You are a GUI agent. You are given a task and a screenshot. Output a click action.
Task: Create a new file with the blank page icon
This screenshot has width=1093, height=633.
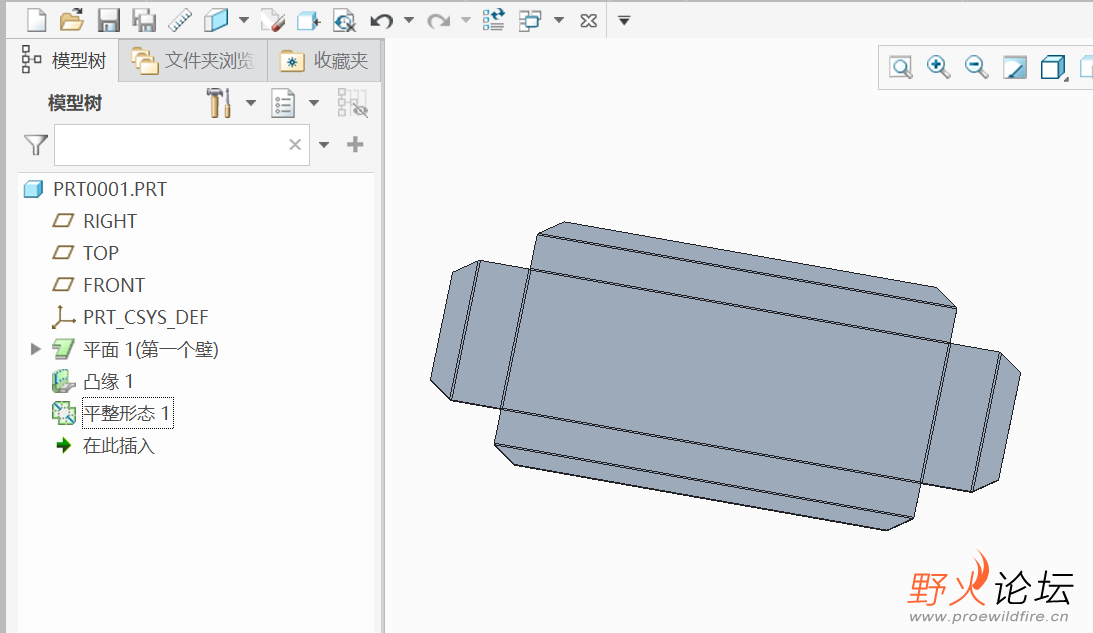click(x=36, y=20)
